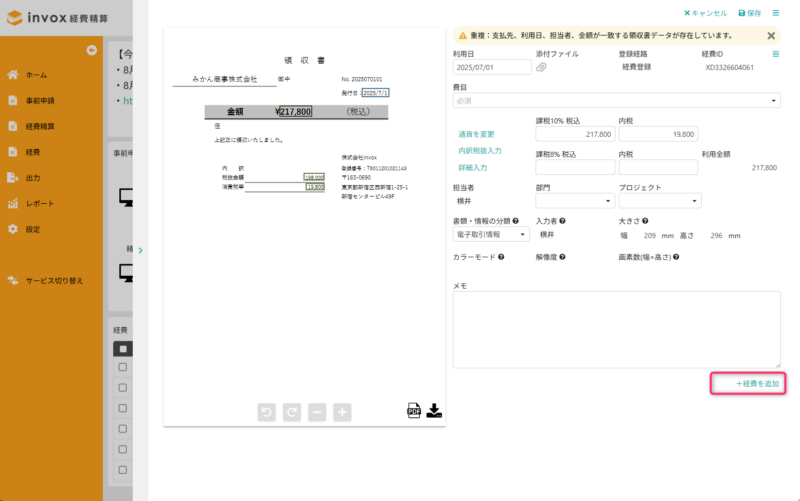Click the PDF file icon
Screen dimensions: 800x501
[x=414, y=410]
